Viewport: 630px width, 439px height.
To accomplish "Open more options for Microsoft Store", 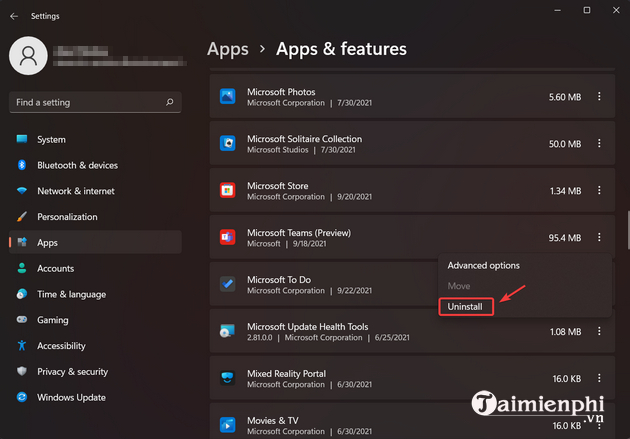I will (x=599, y=190).
